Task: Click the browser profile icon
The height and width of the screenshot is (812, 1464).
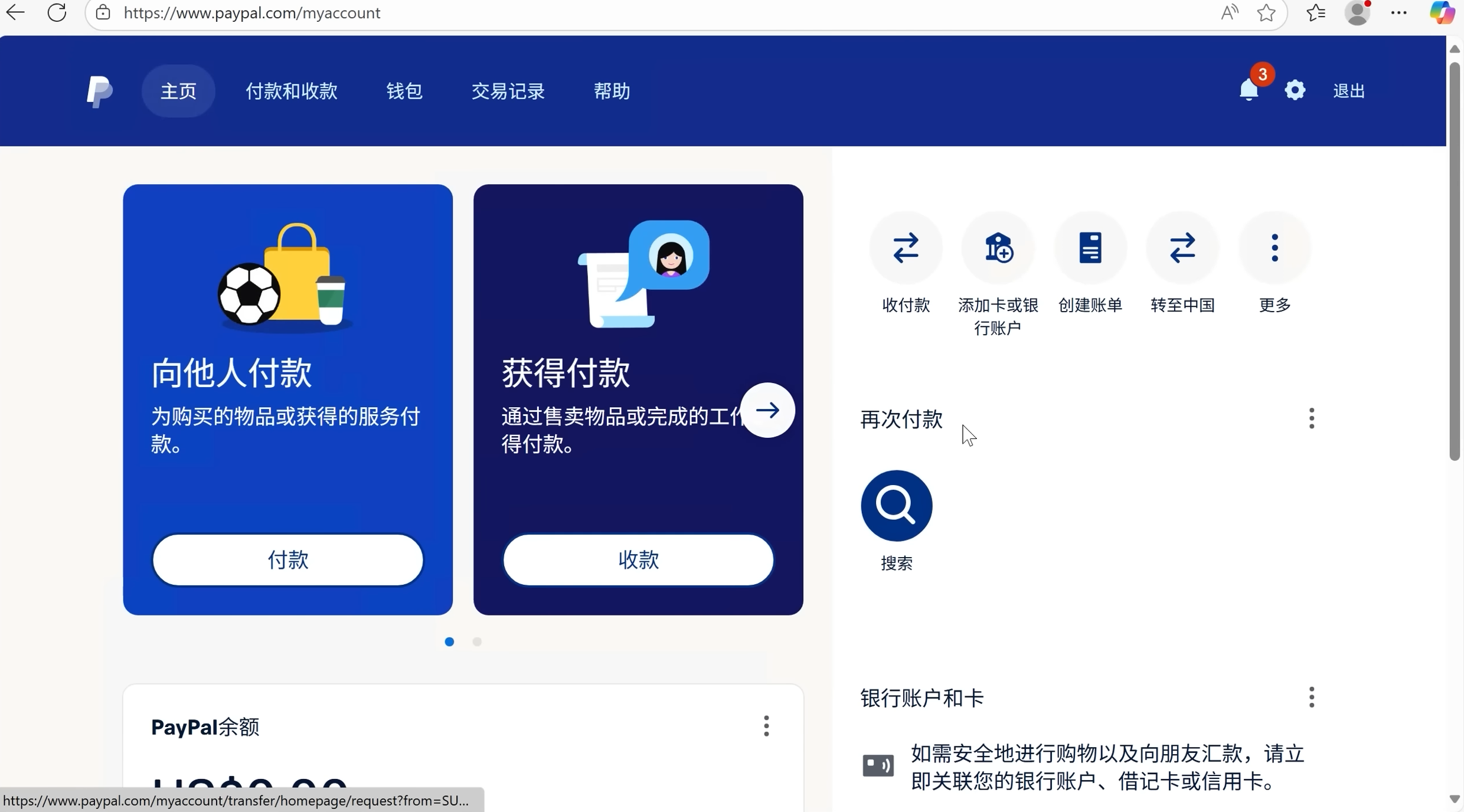Action: [x=1358, y=12]
